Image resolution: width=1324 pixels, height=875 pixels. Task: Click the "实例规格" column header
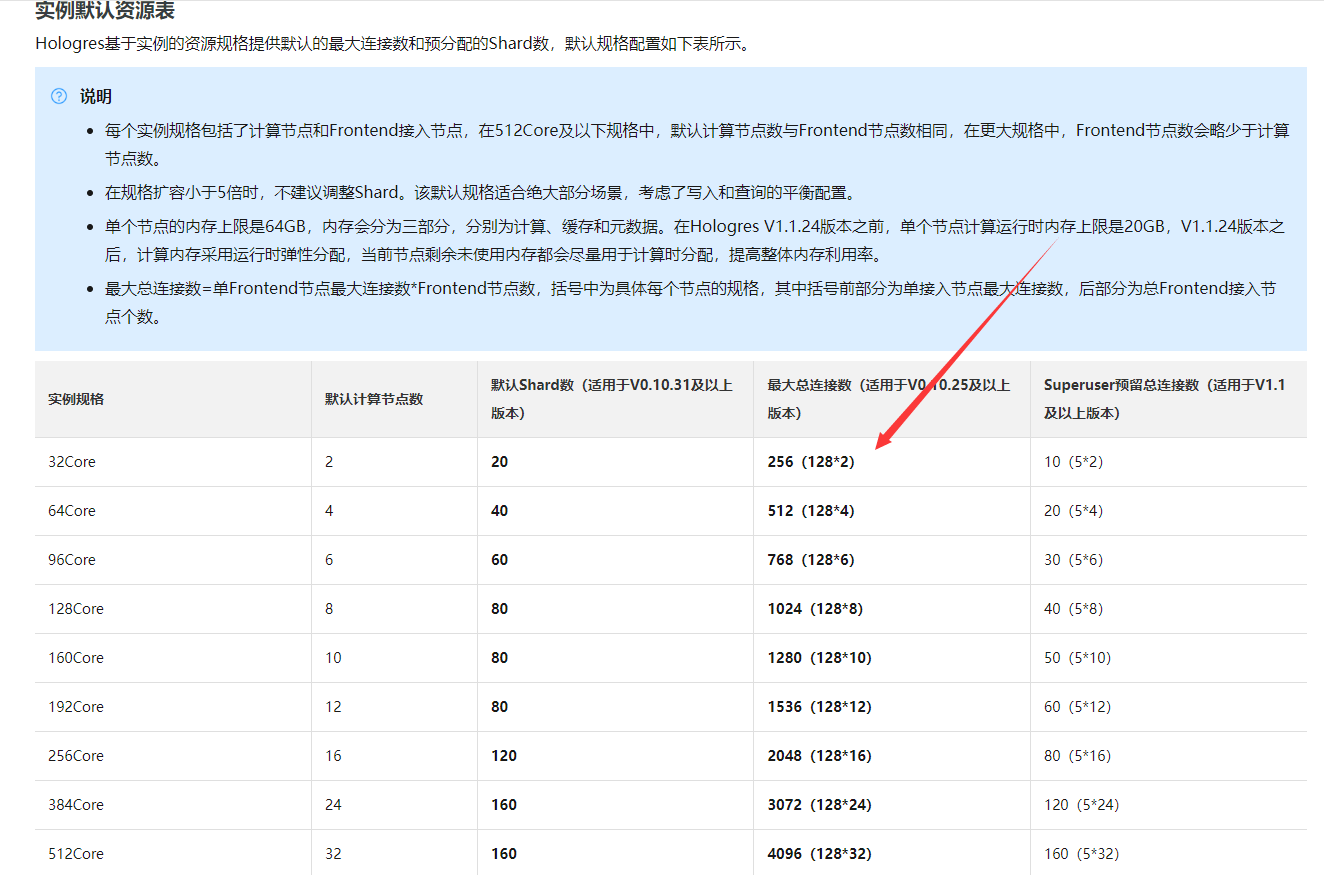[76, 399]
